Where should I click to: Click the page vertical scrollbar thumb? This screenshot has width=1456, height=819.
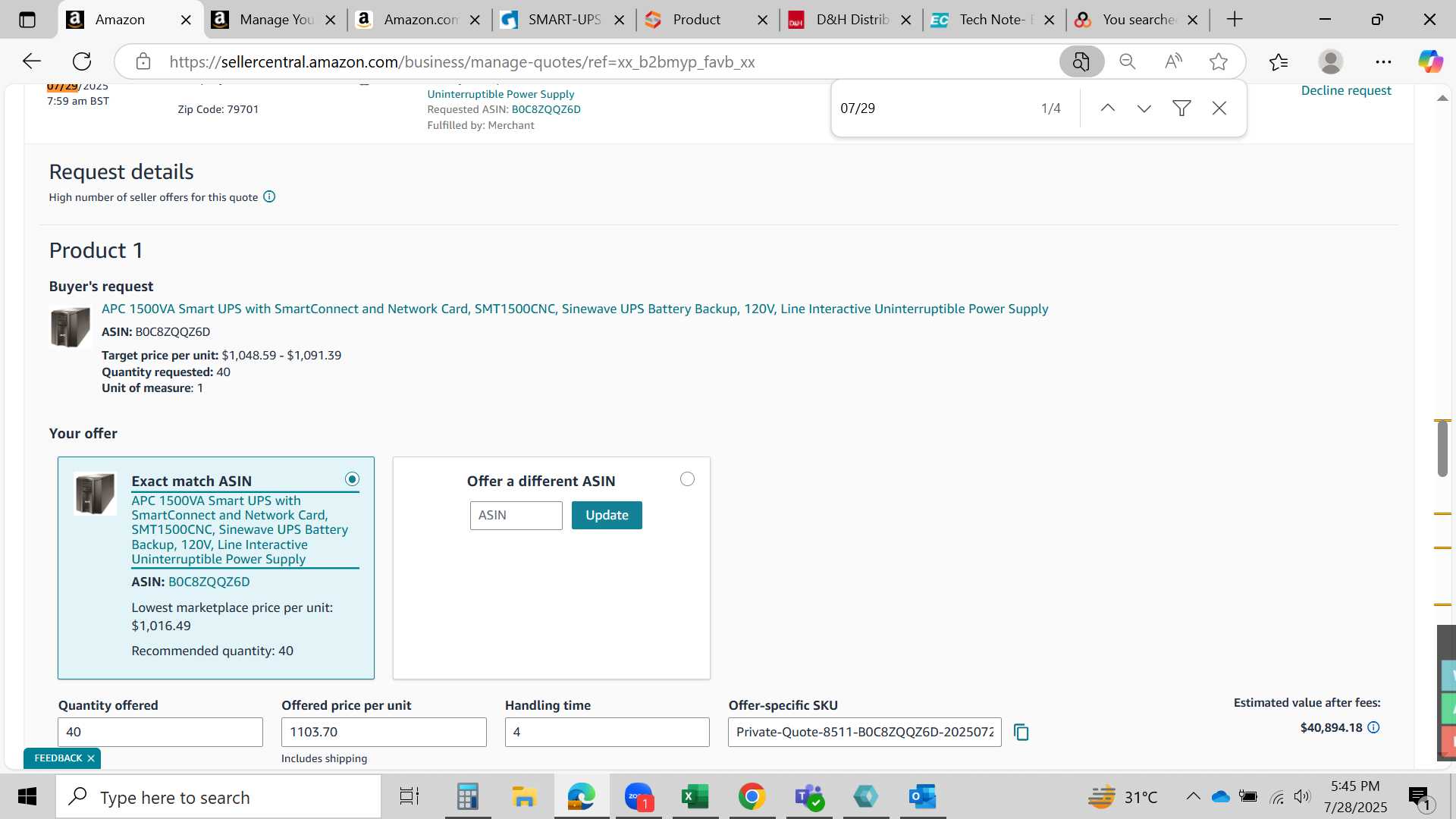[1442, 448]
